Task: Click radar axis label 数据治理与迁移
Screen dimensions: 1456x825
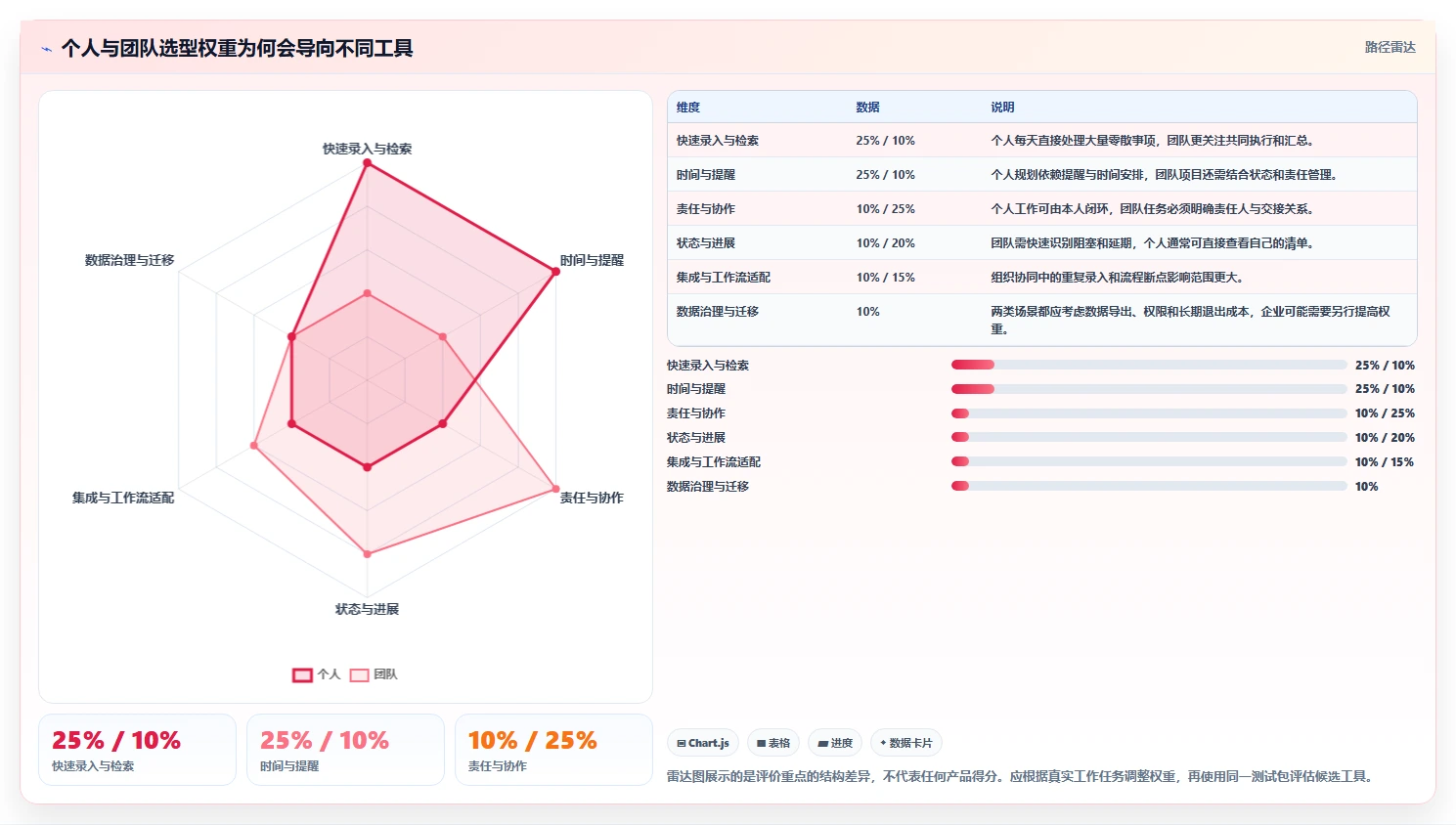Action: pos(130,260)
